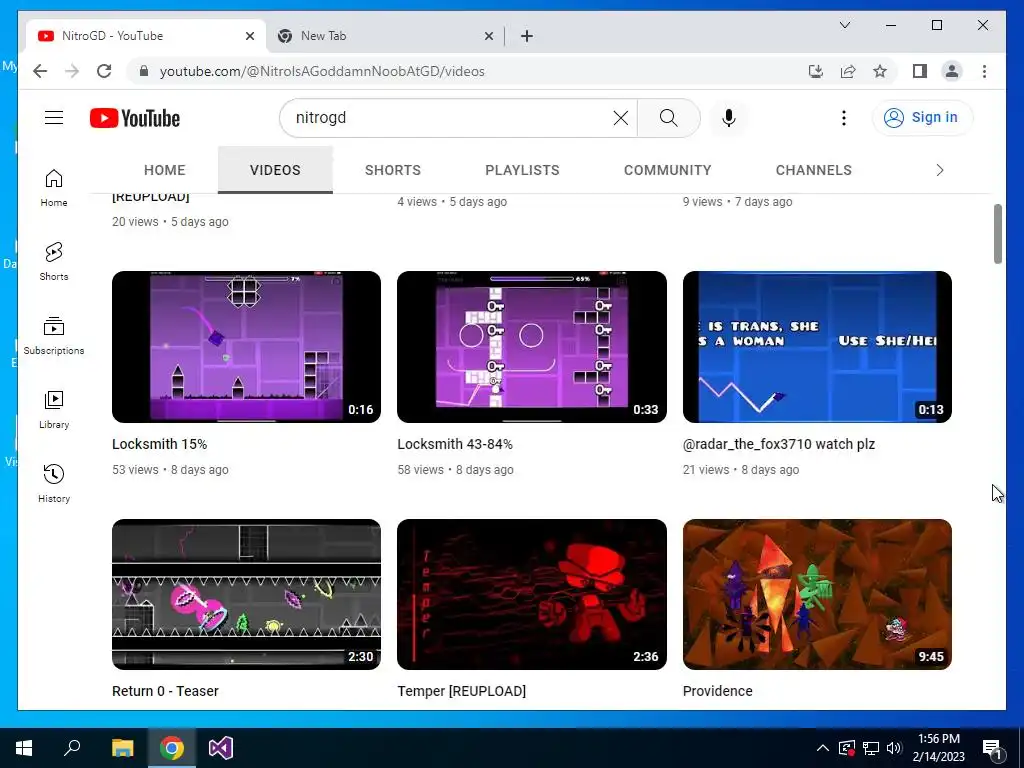Open @radar_the_fox3710 watch plz title
Screen dimensions: 1024x768
[x=778, y=444]
